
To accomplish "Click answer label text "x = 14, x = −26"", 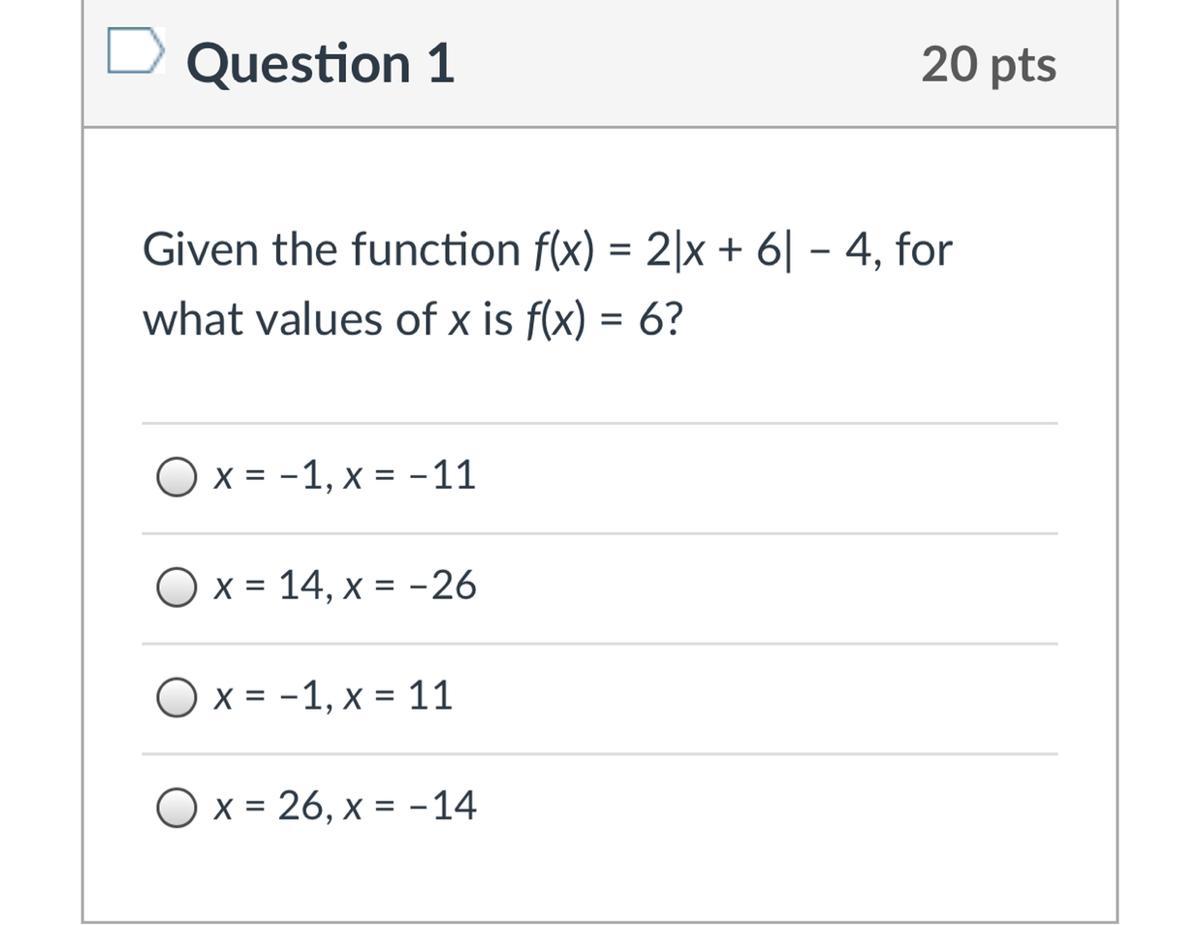I will (x=344, y=586).
